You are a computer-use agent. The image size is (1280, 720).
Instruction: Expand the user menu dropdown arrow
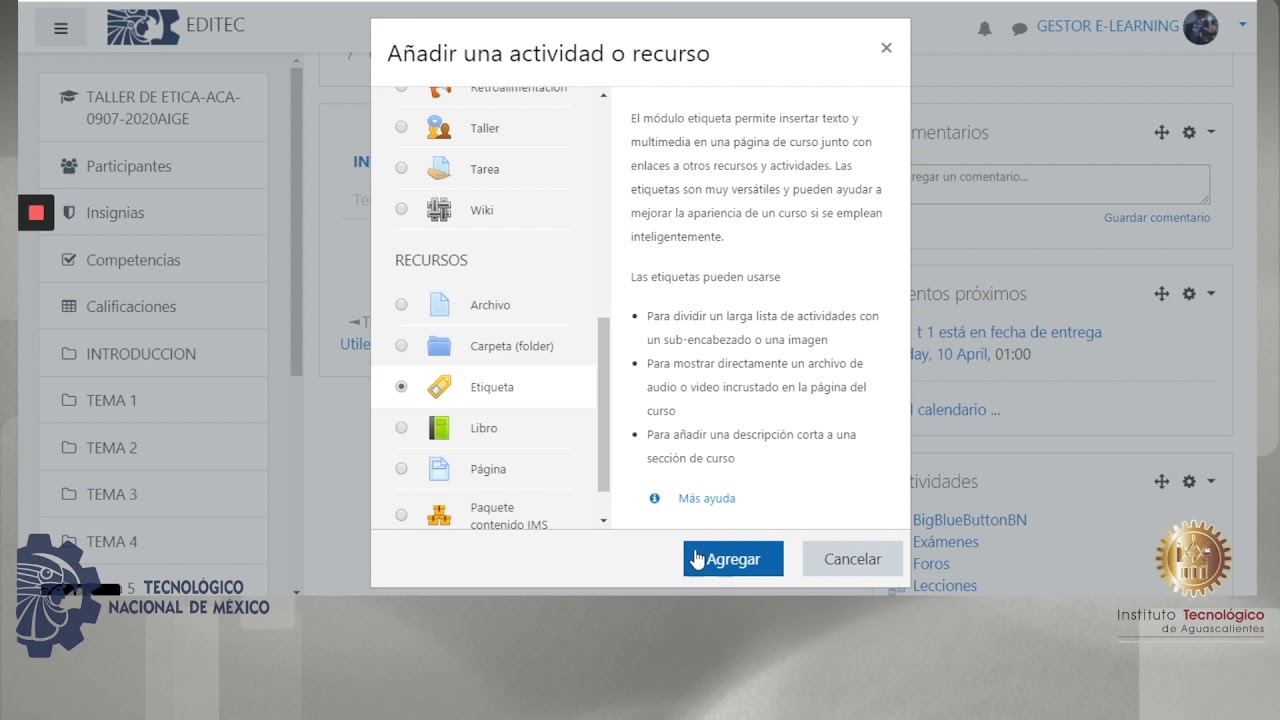point(1243,24)
